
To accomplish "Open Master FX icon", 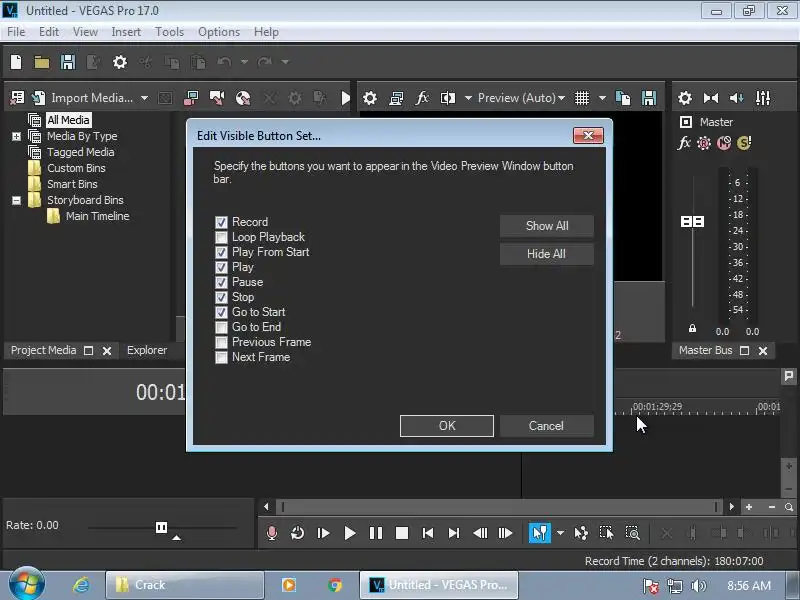I will tap(684, 143).
